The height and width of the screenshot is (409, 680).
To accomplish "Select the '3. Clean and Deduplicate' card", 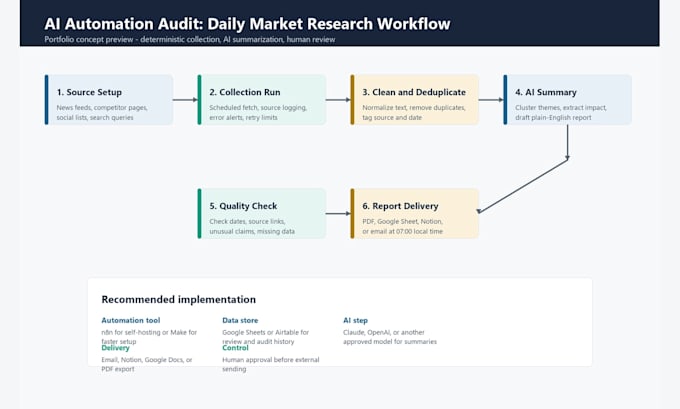I will coord(415,100).
